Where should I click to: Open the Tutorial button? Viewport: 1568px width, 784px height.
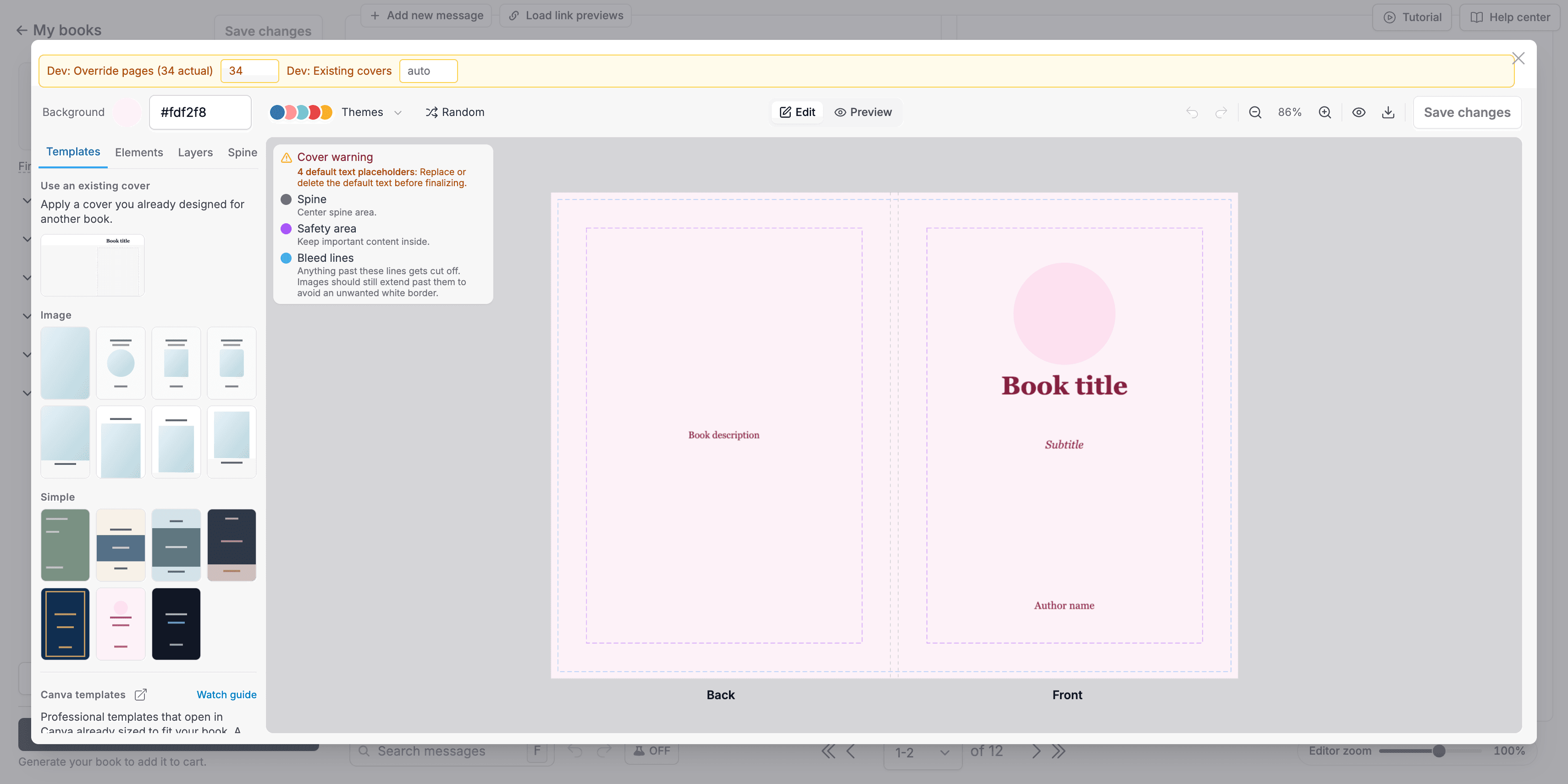pyautogui.click(x=1412, y=17)
